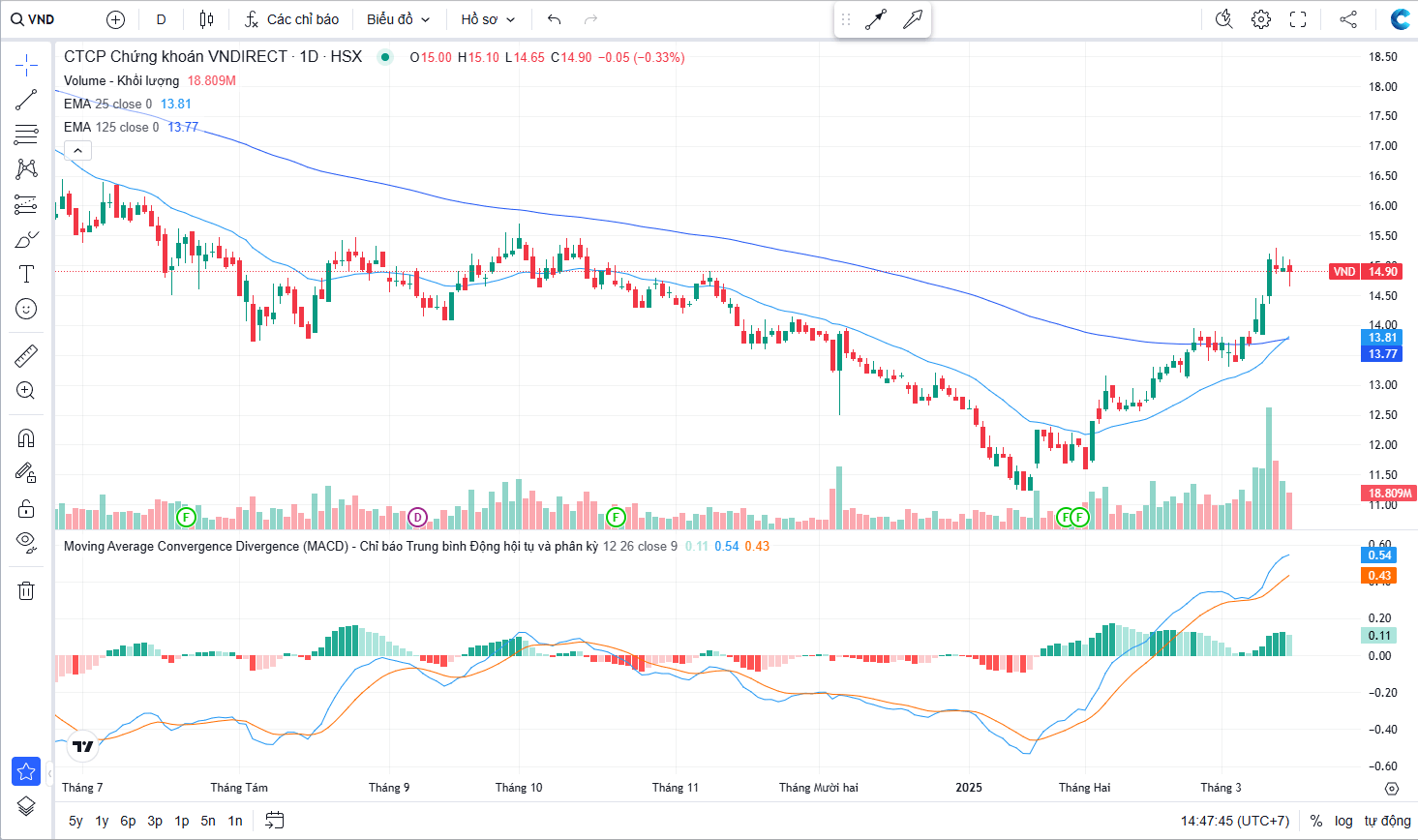Click the trash icon to remove drawings

(26, 590)
